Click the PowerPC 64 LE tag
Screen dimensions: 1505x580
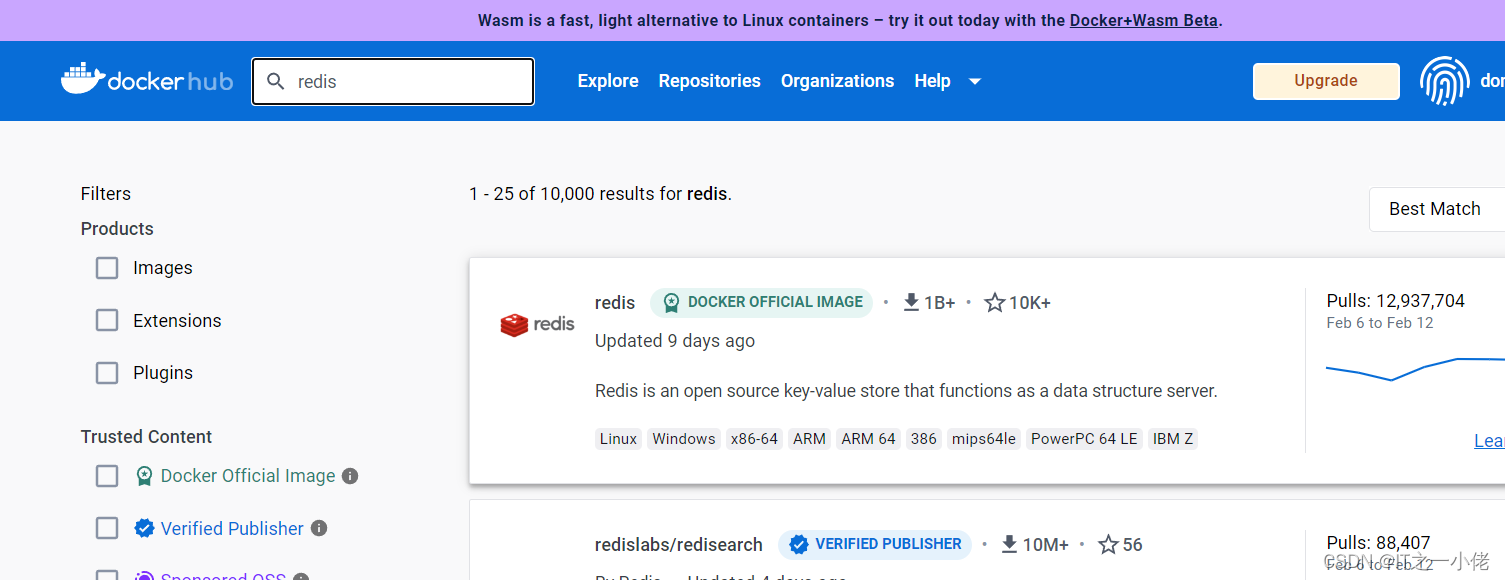point(1084,439)
